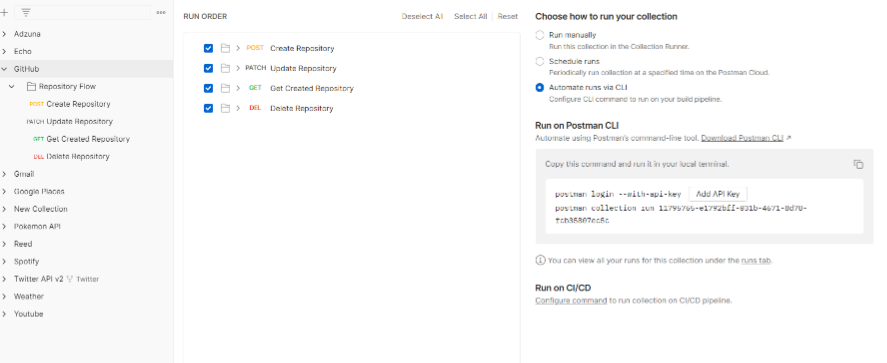Open the three-dots more options menu
The height and width of the screenshot is (363, 887).
[161, 12]
